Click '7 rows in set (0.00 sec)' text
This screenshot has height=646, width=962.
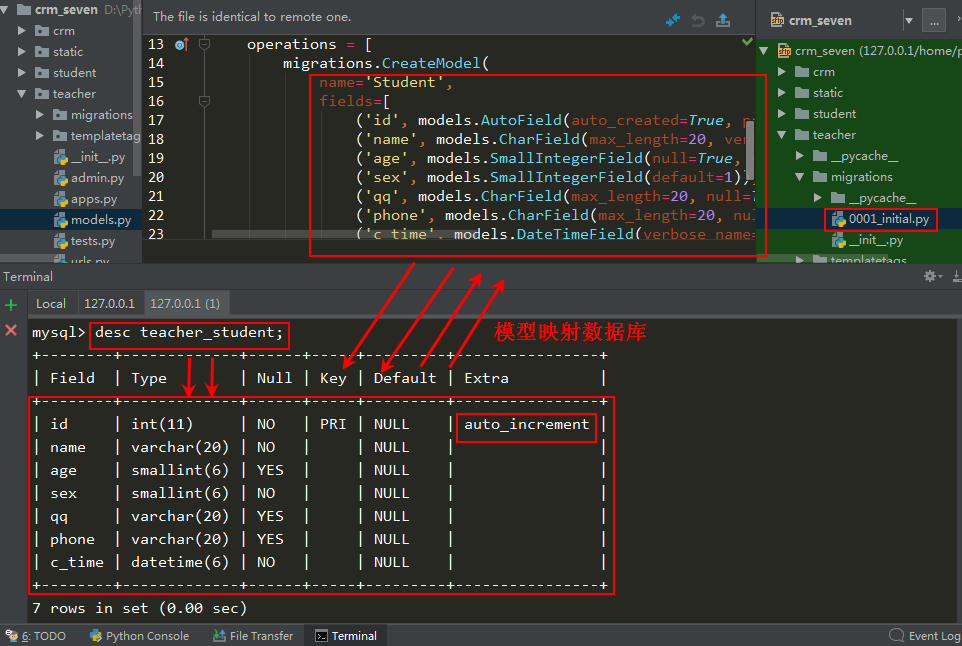[x=139, y=609]
